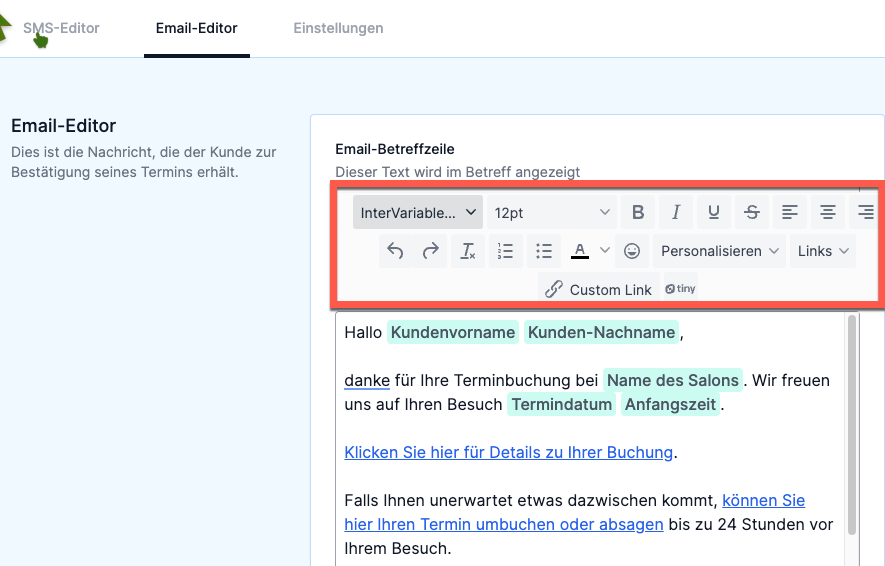Click the Kunden-Nachname placeholder tag
The image size is (885, 566).
coord(601,332)
